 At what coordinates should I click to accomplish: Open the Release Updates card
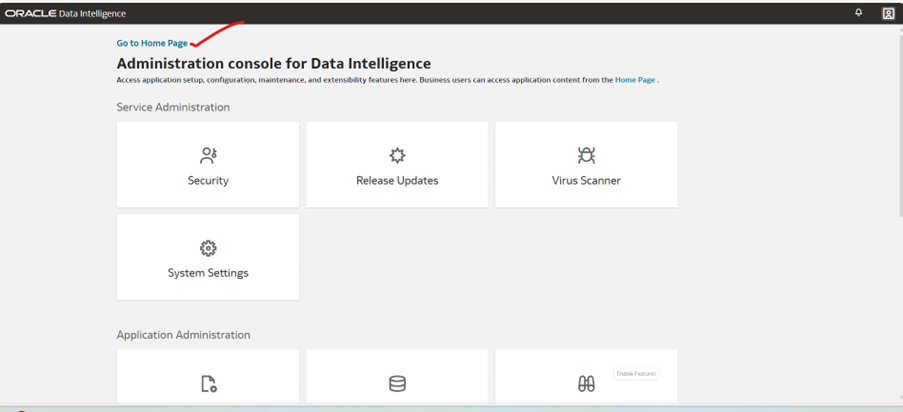[x=397, y=164]
